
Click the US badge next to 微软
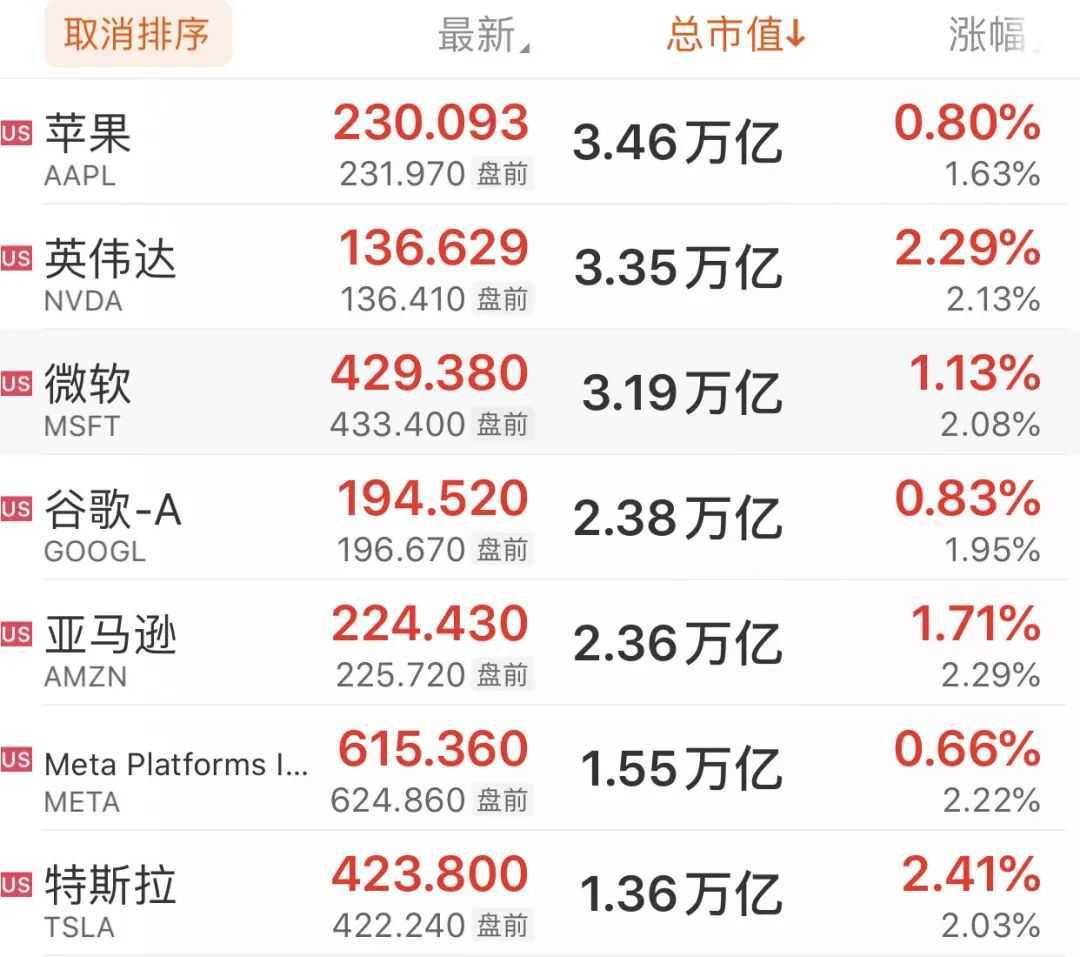(16, 384)
